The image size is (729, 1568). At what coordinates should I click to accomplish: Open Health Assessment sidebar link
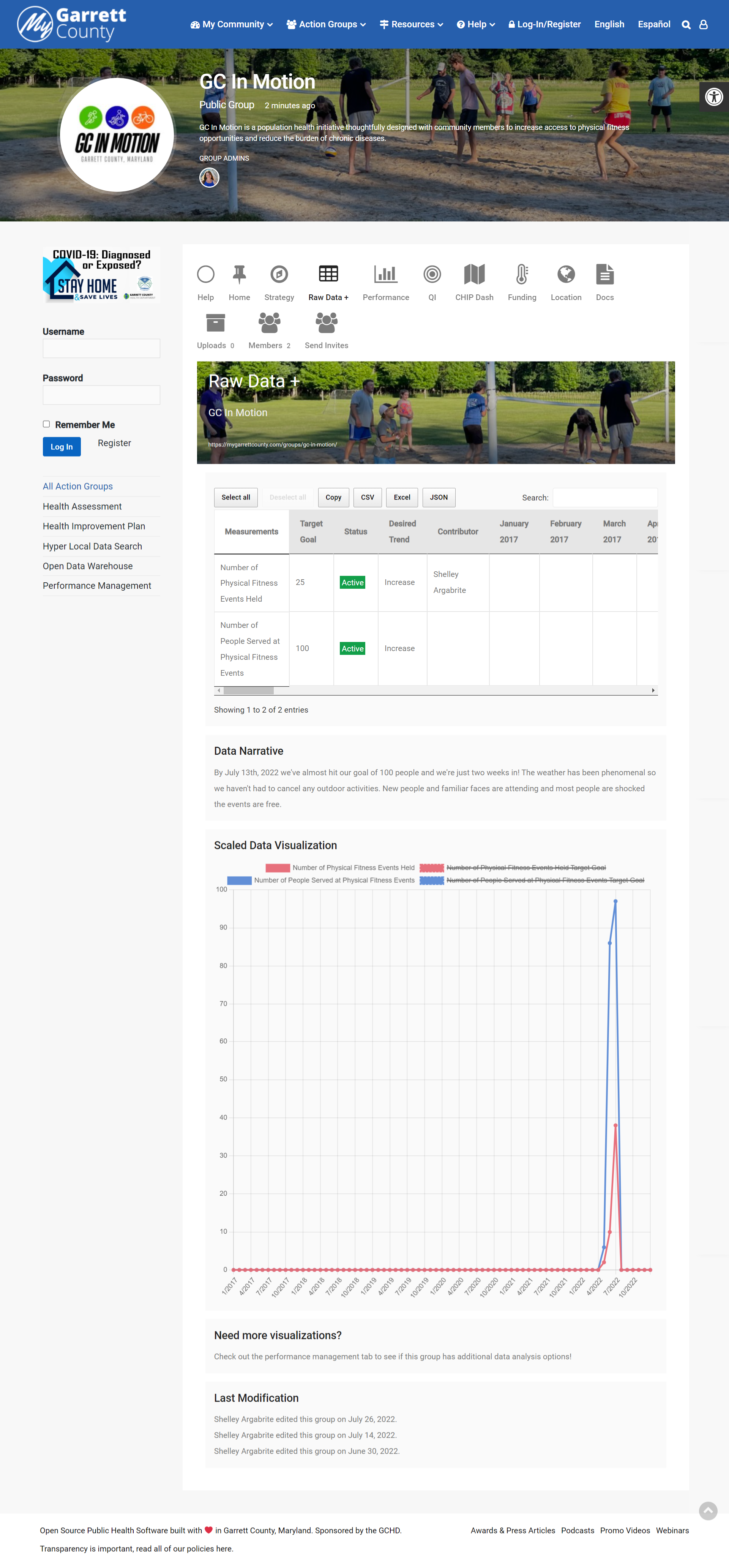pos(82,506)
